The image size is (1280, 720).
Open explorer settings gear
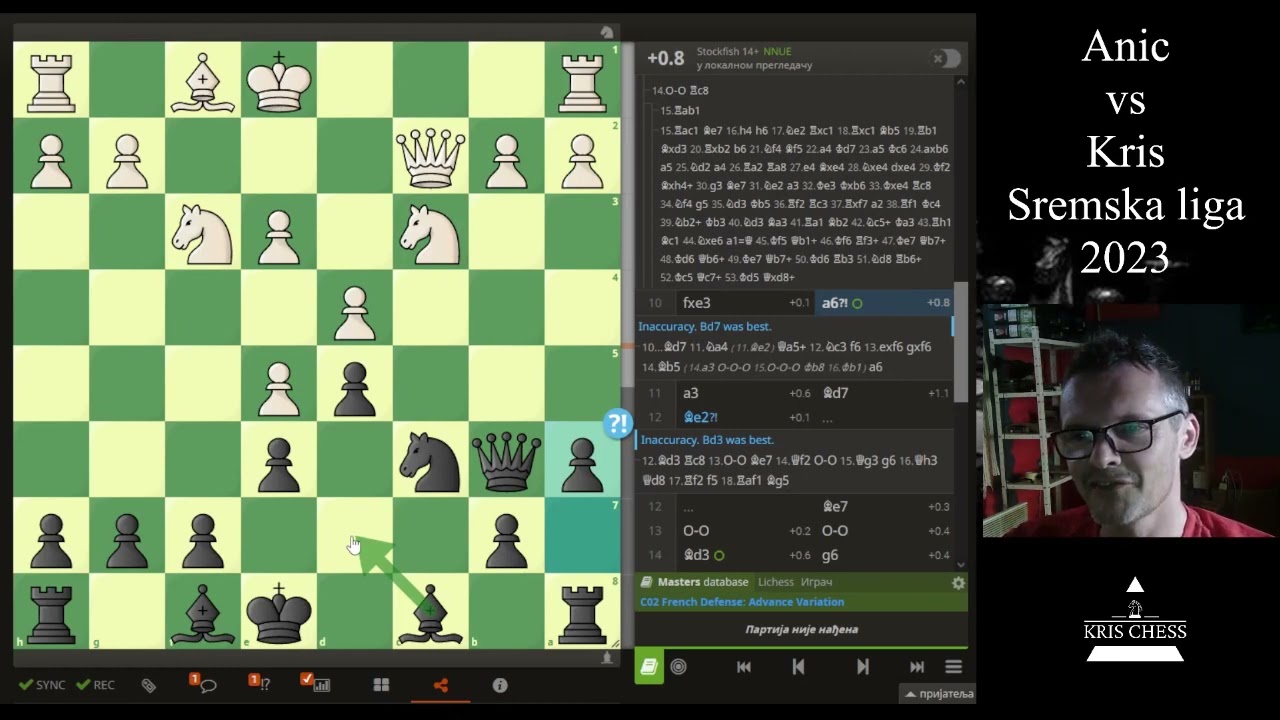958,583
